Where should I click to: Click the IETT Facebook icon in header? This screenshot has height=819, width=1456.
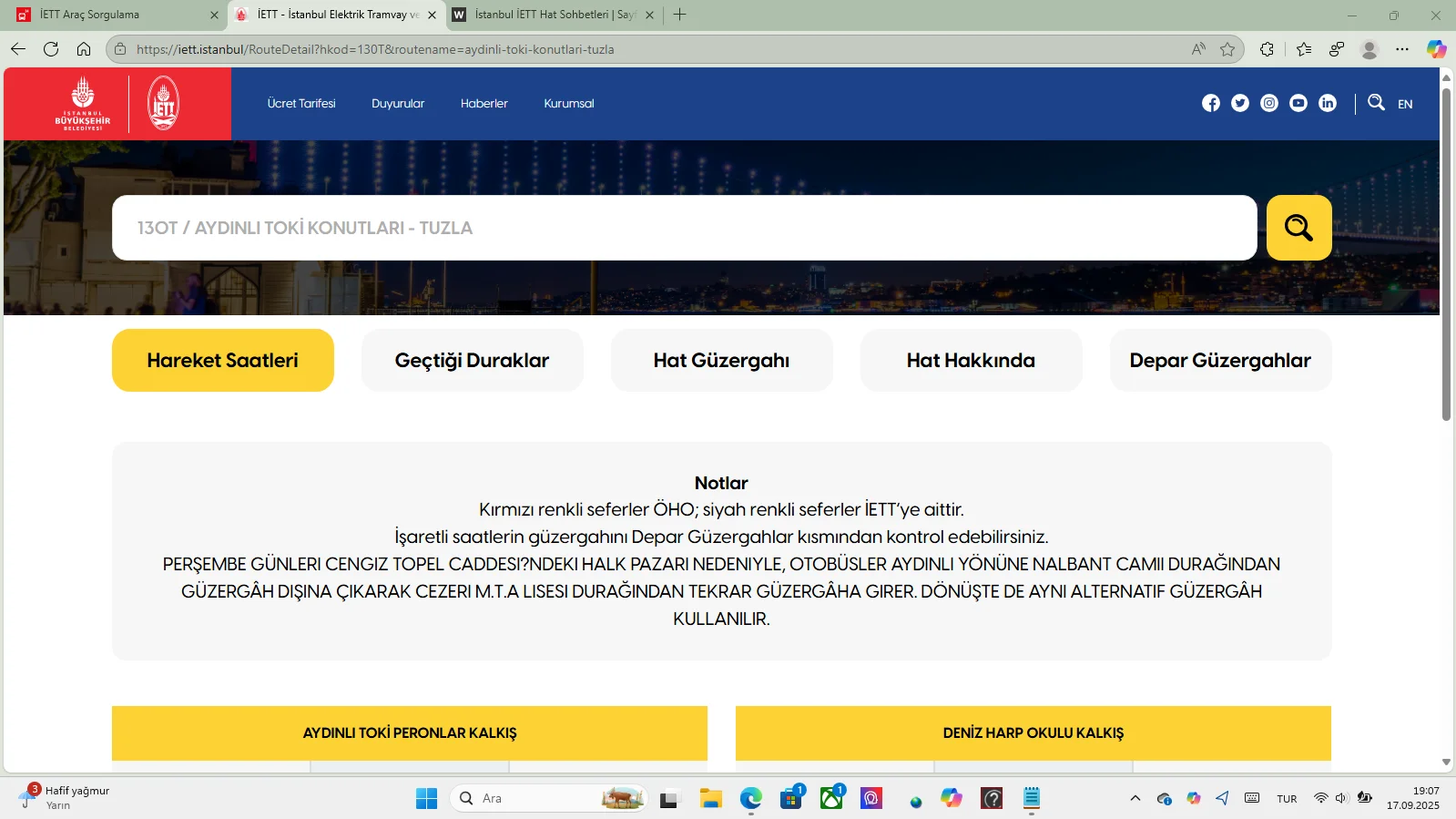[1210, 104]
